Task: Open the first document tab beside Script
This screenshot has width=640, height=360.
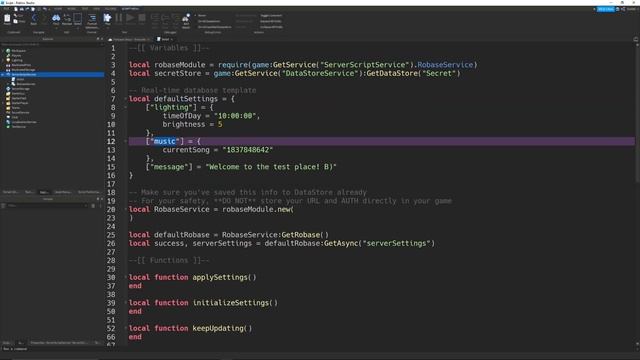Action: coord(129,39)
